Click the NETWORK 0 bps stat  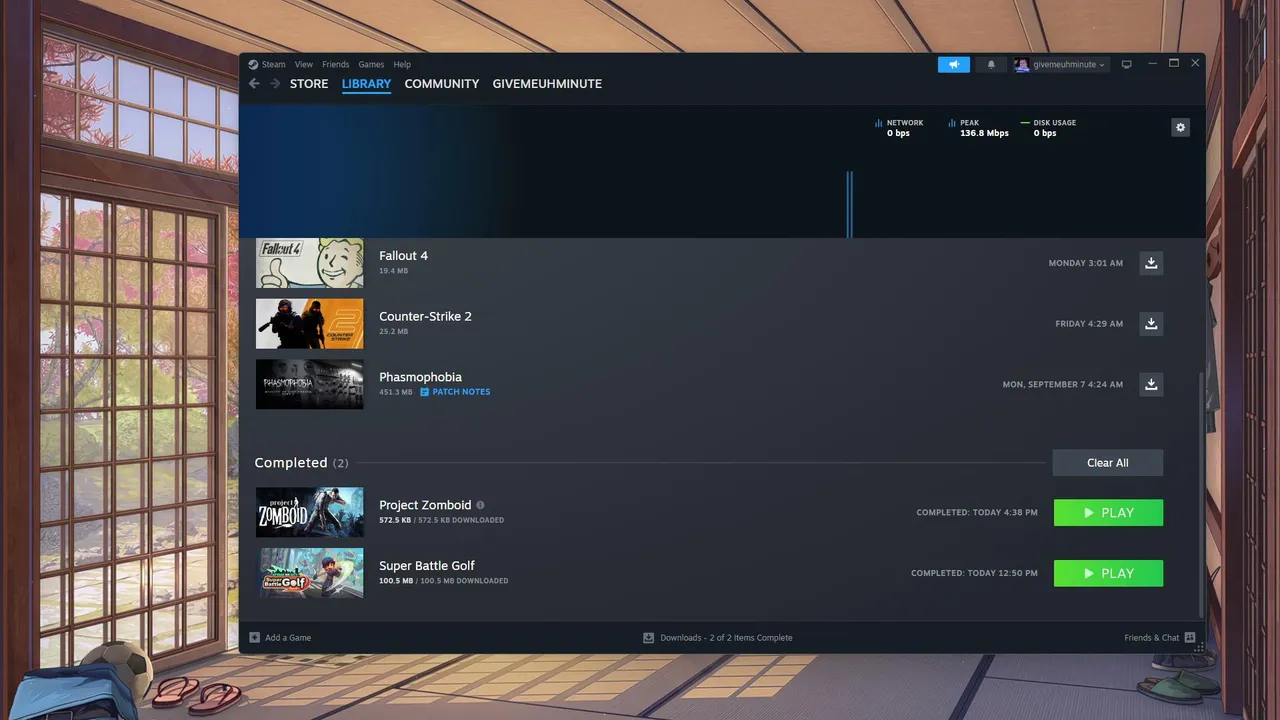(x=899, y=128)
